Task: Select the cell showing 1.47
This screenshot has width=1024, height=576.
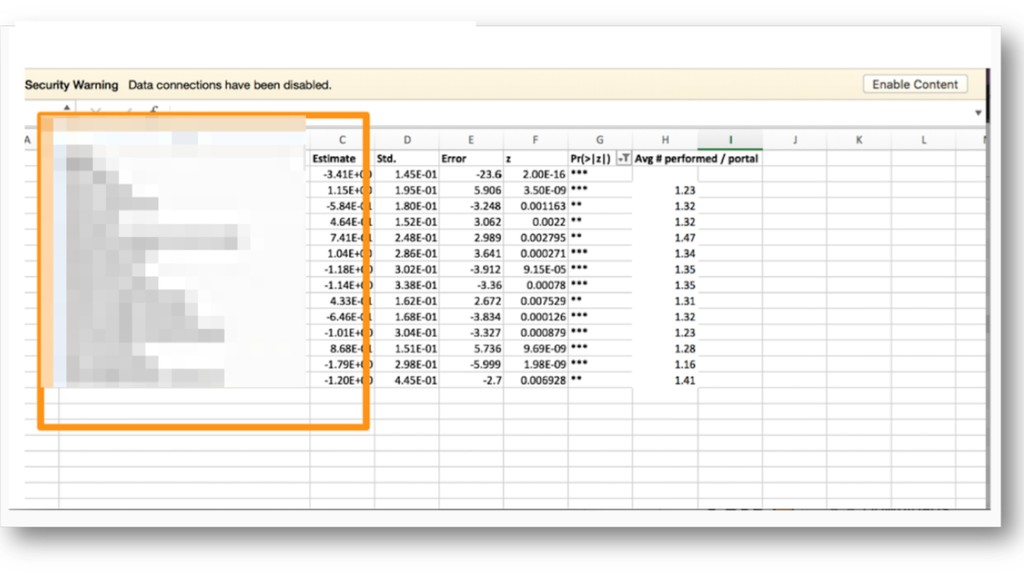Action: (x=665, y=238)
